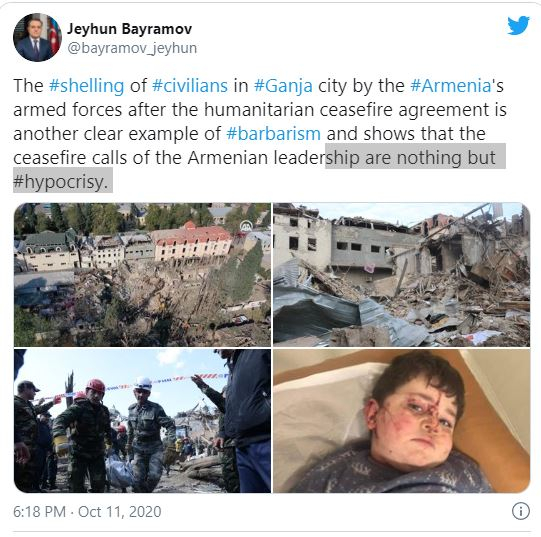View the injured child photo
541x537 pixels.
[x=401, y=421]
